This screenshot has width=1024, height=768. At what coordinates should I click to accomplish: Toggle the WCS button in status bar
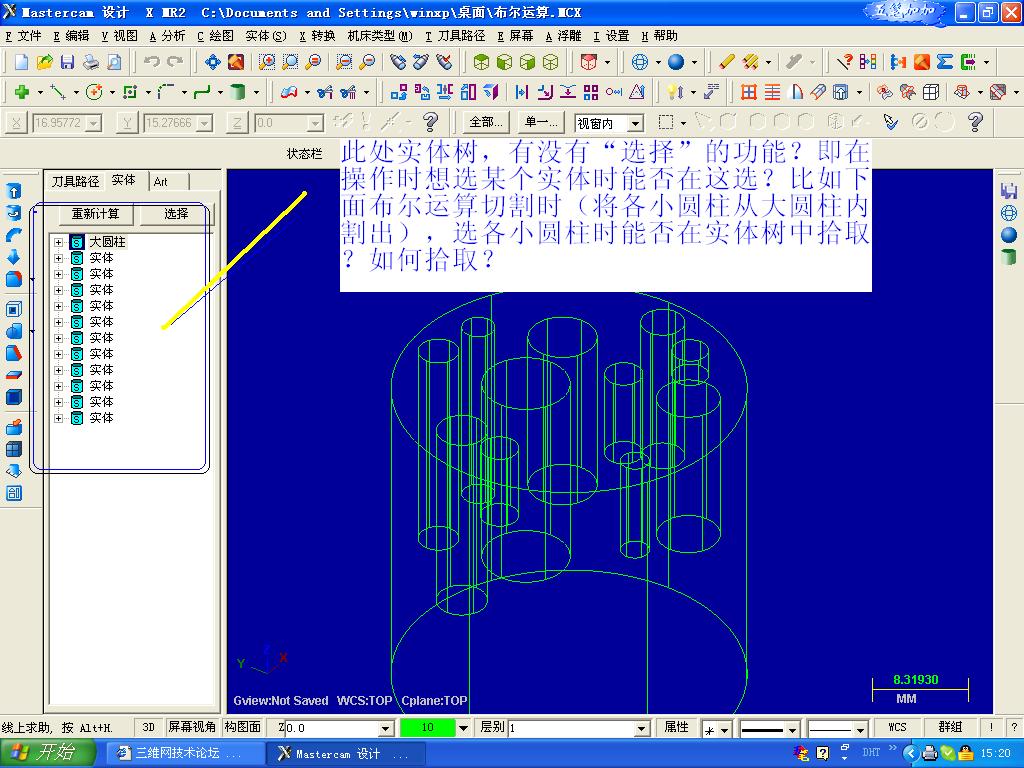897,728
